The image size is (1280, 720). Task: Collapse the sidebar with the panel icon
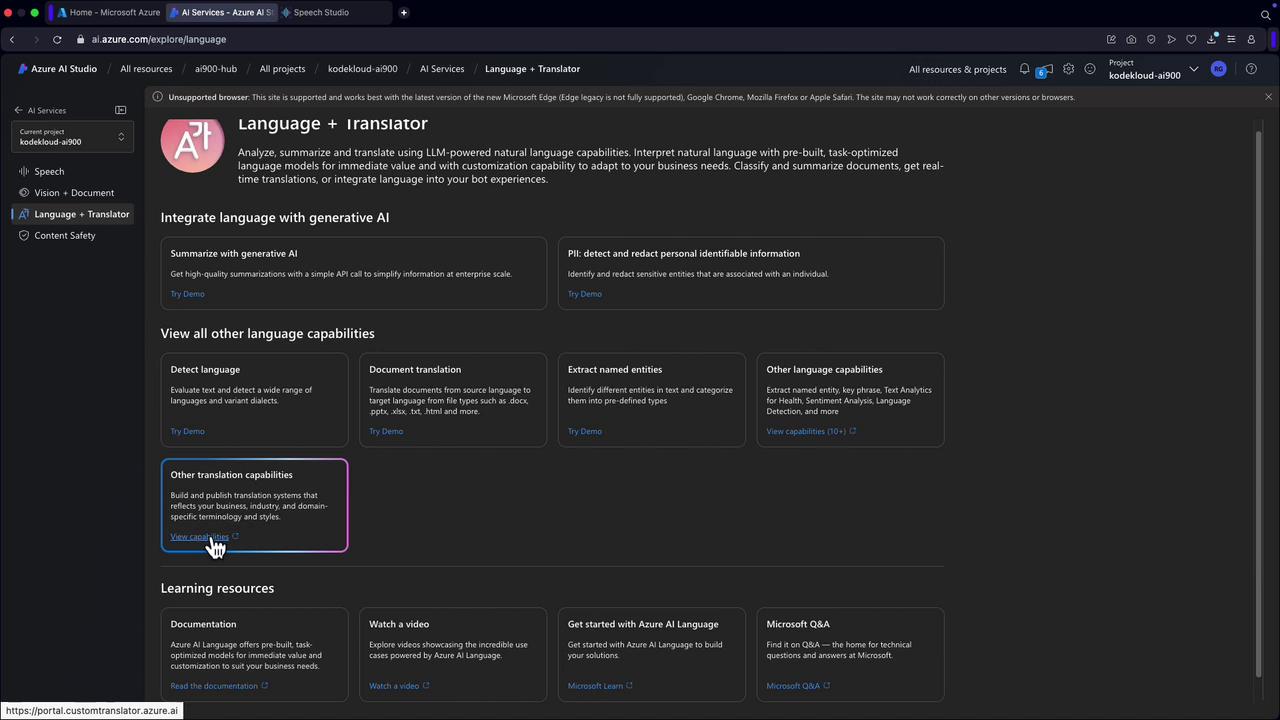[x=121, y=110]
